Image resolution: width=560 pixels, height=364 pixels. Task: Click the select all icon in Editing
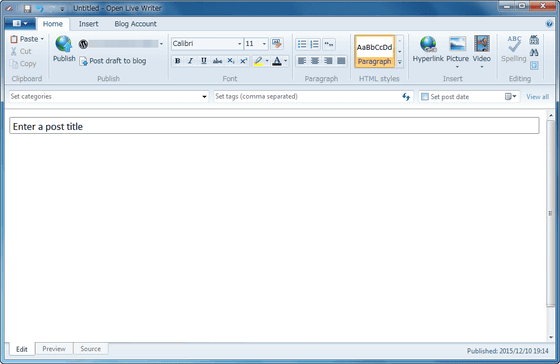pos(534,65)
